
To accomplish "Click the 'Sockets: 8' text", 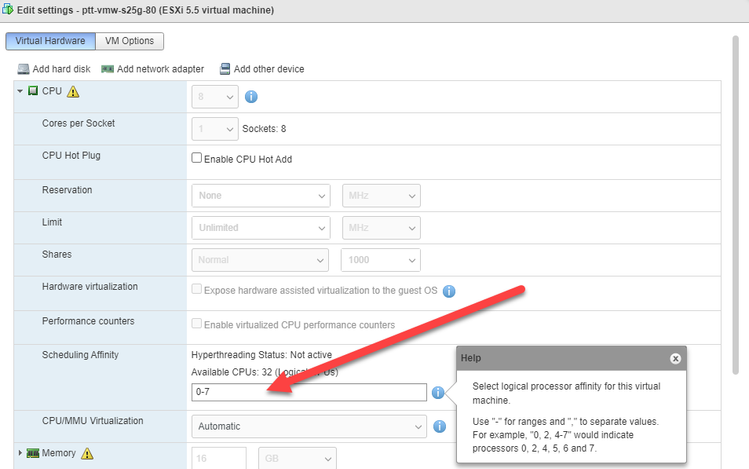I will 264,129.
